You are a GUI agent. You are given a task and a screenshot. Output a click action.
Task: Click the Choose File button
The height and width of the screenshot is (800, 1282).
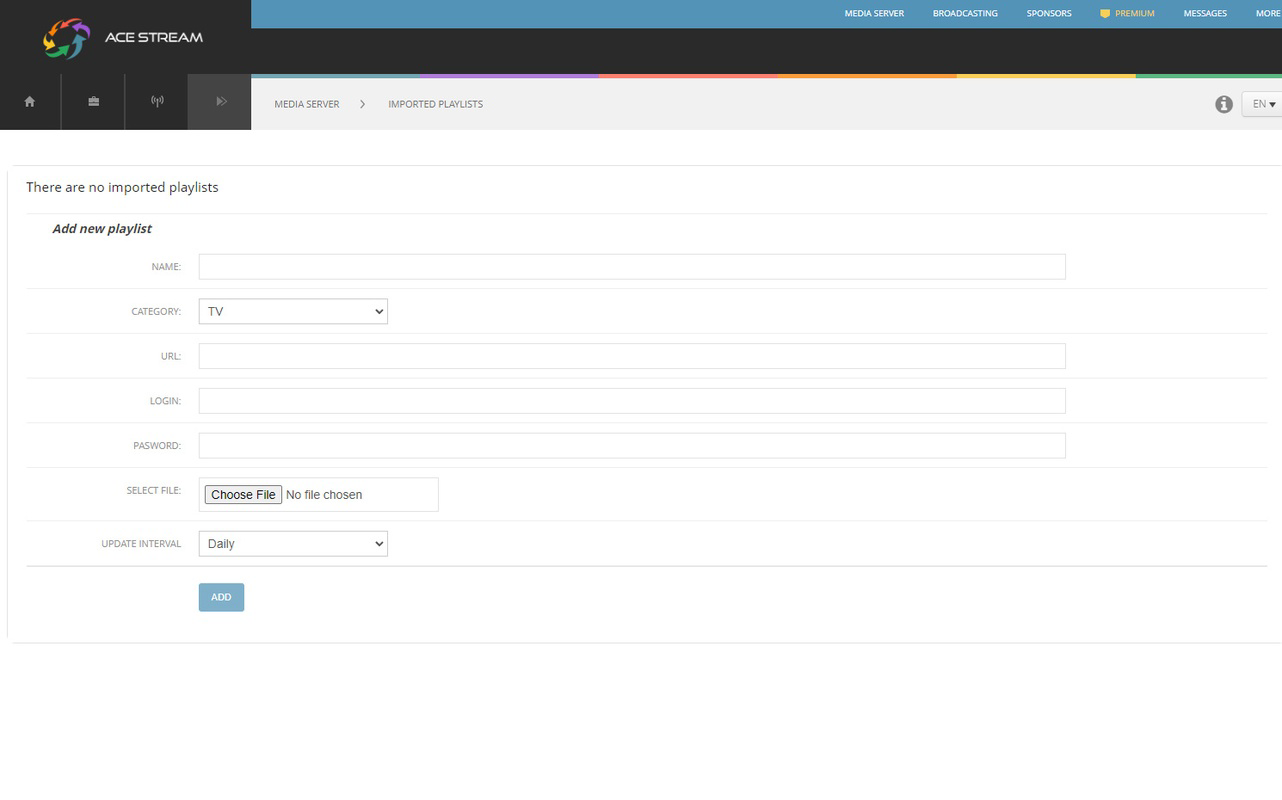243,495
